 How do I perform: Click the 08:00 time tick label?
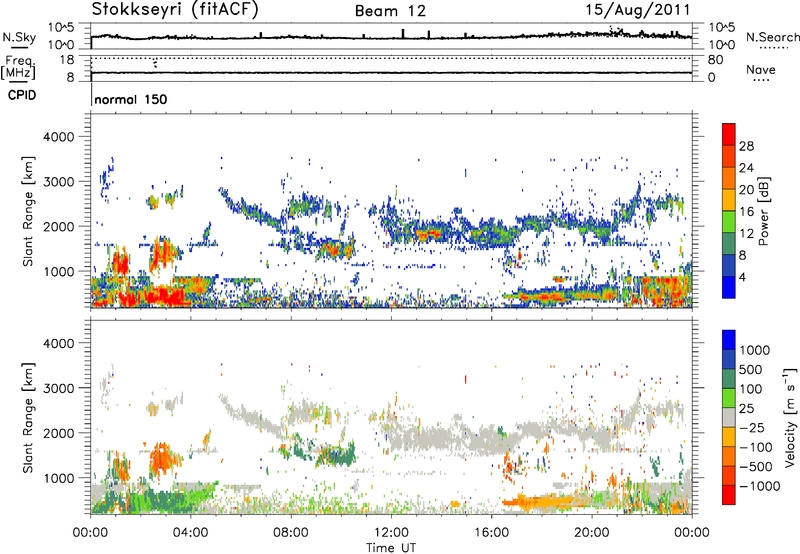point(291,532)
